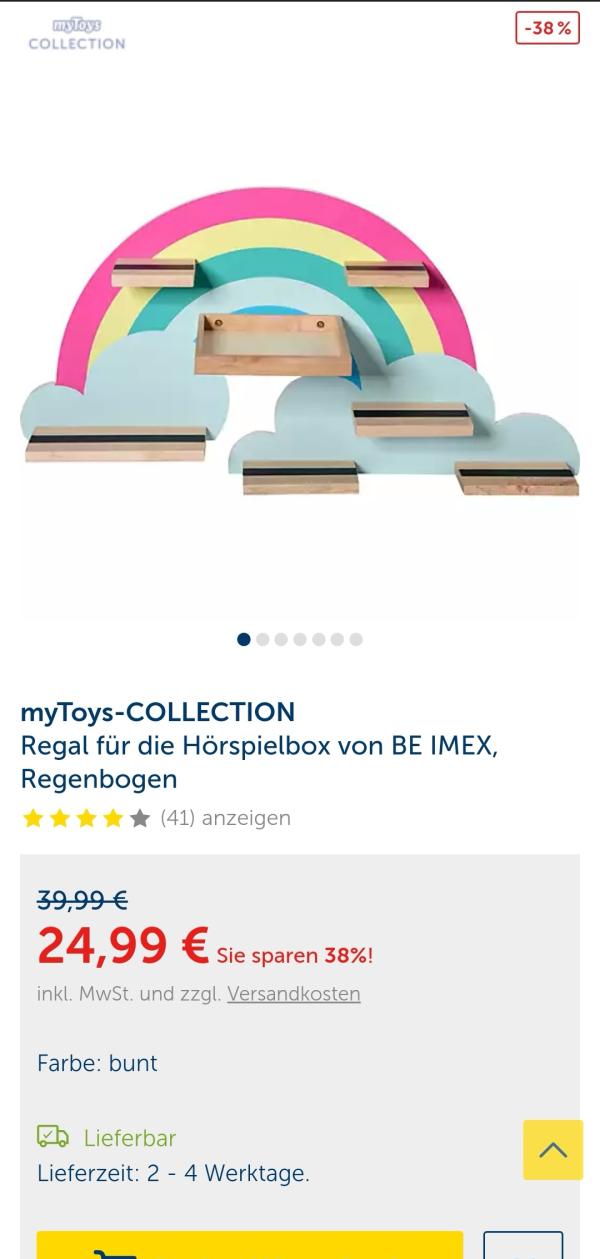
Task: Select the first carousel dot
Action: pyautogui.click(x=244, y=639)
